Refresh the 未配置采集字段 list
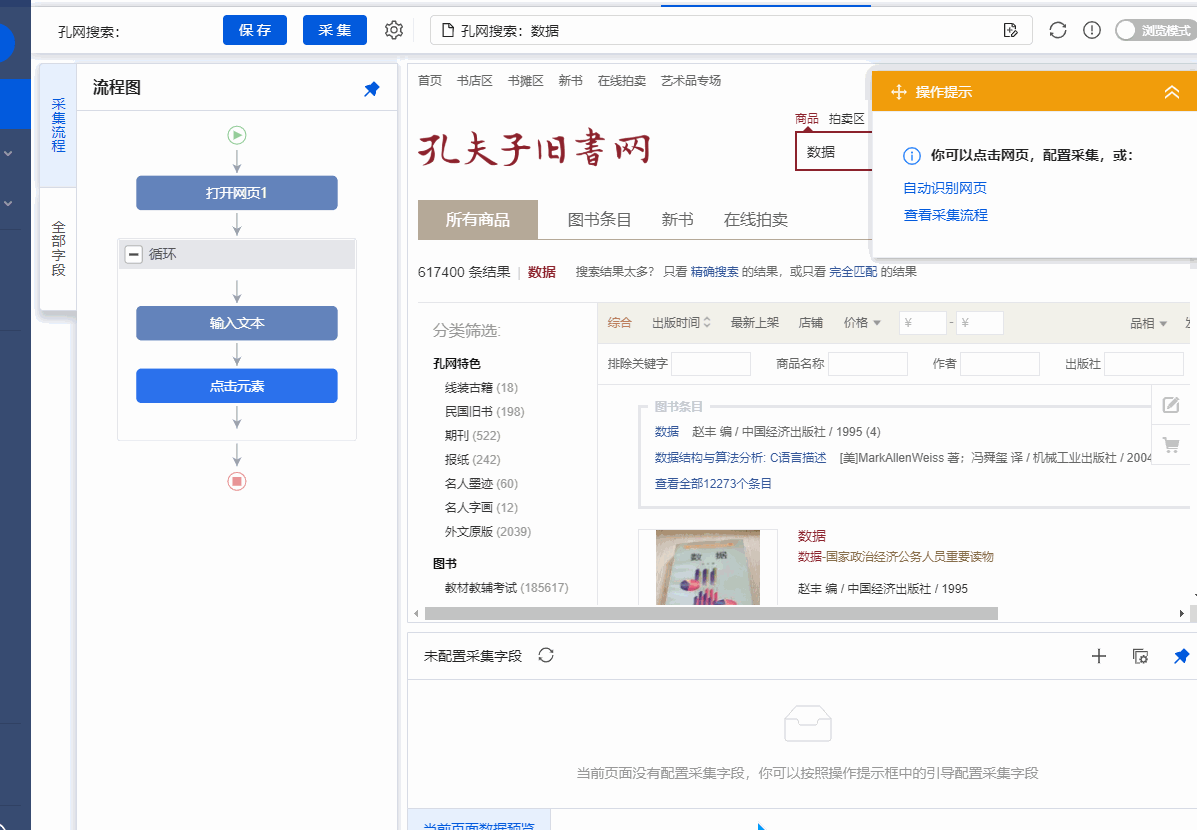This screenshot has height=830, width=1197. pos(546,655)
